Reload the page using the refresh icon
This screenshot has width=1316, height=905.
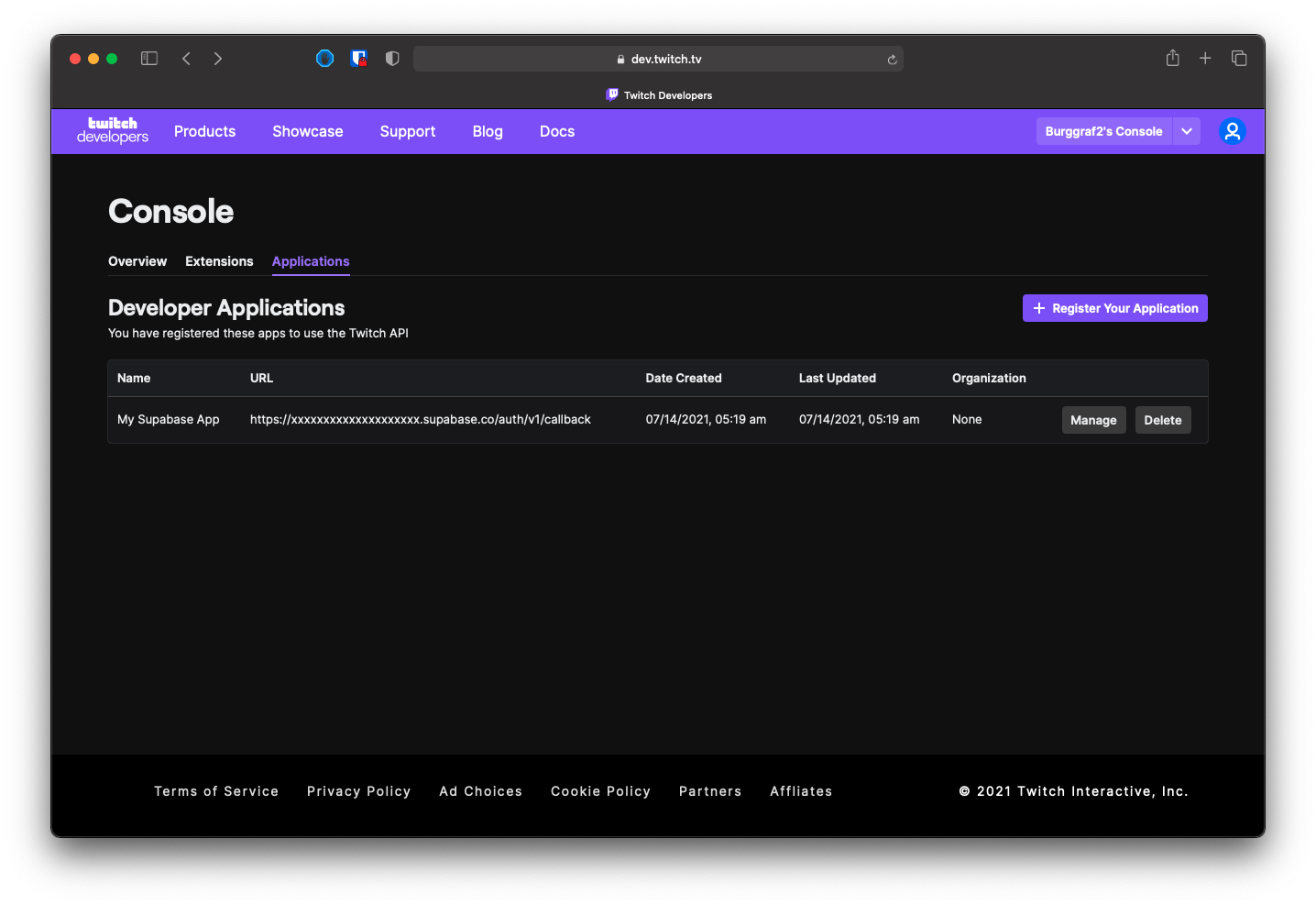(x=891, y=59)
